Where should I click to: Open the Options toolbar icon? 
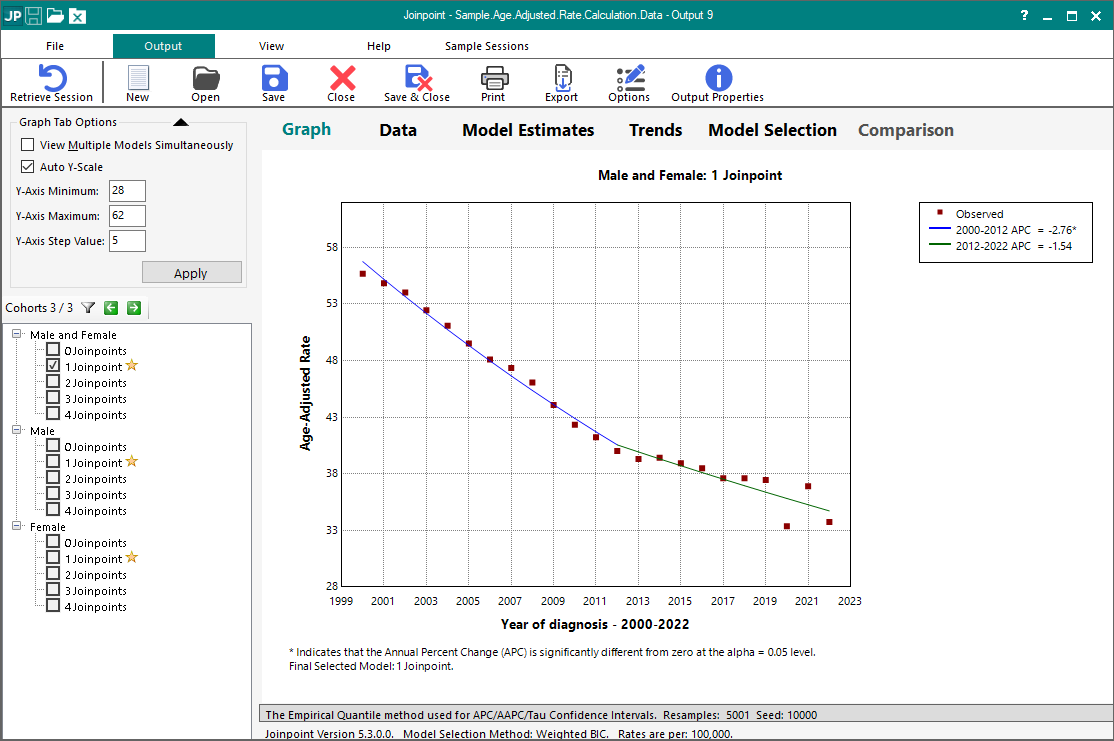point(629,79)
